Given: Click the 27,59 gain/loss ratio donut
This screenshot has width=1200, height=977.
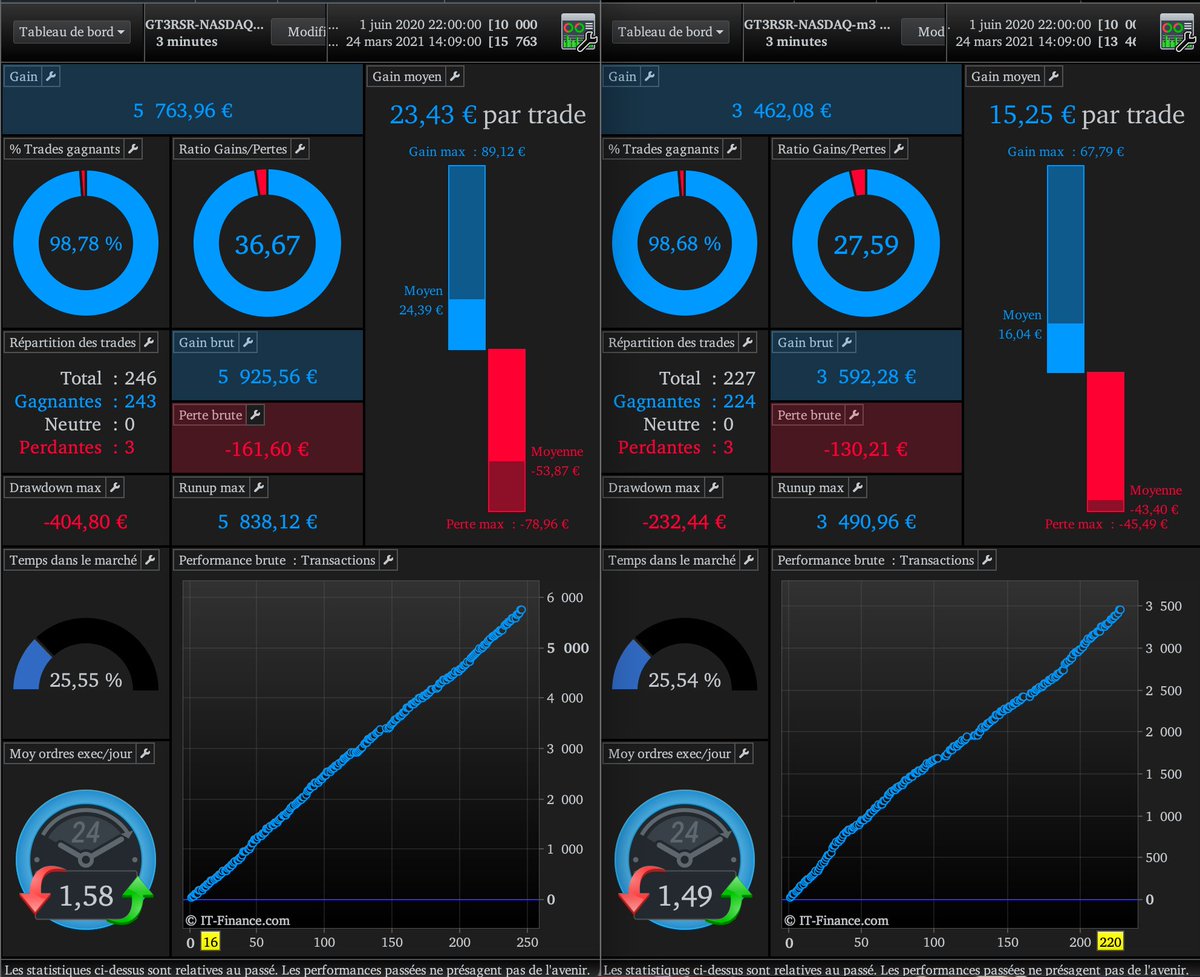Looking at the screenshot, I should (x=866, y=243).
